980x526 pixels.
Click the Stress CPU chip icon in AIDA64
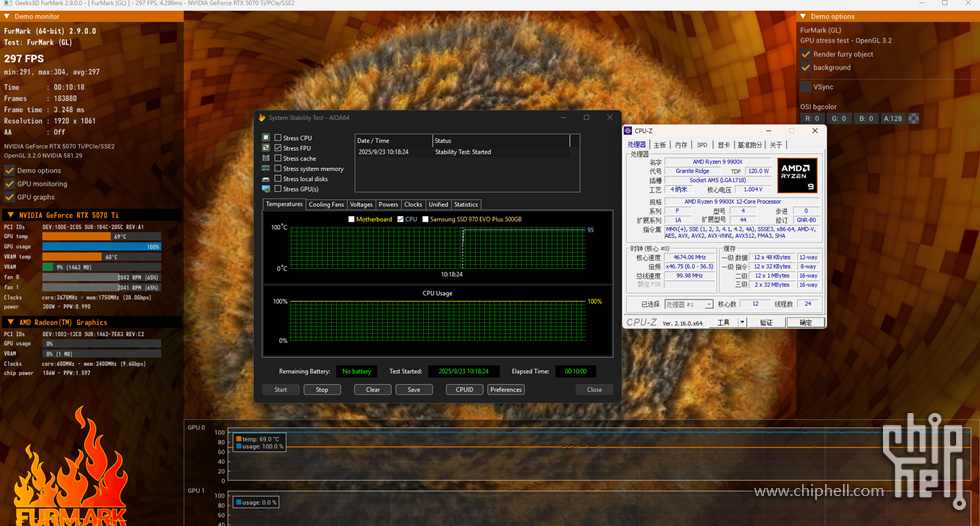(266, 137)
